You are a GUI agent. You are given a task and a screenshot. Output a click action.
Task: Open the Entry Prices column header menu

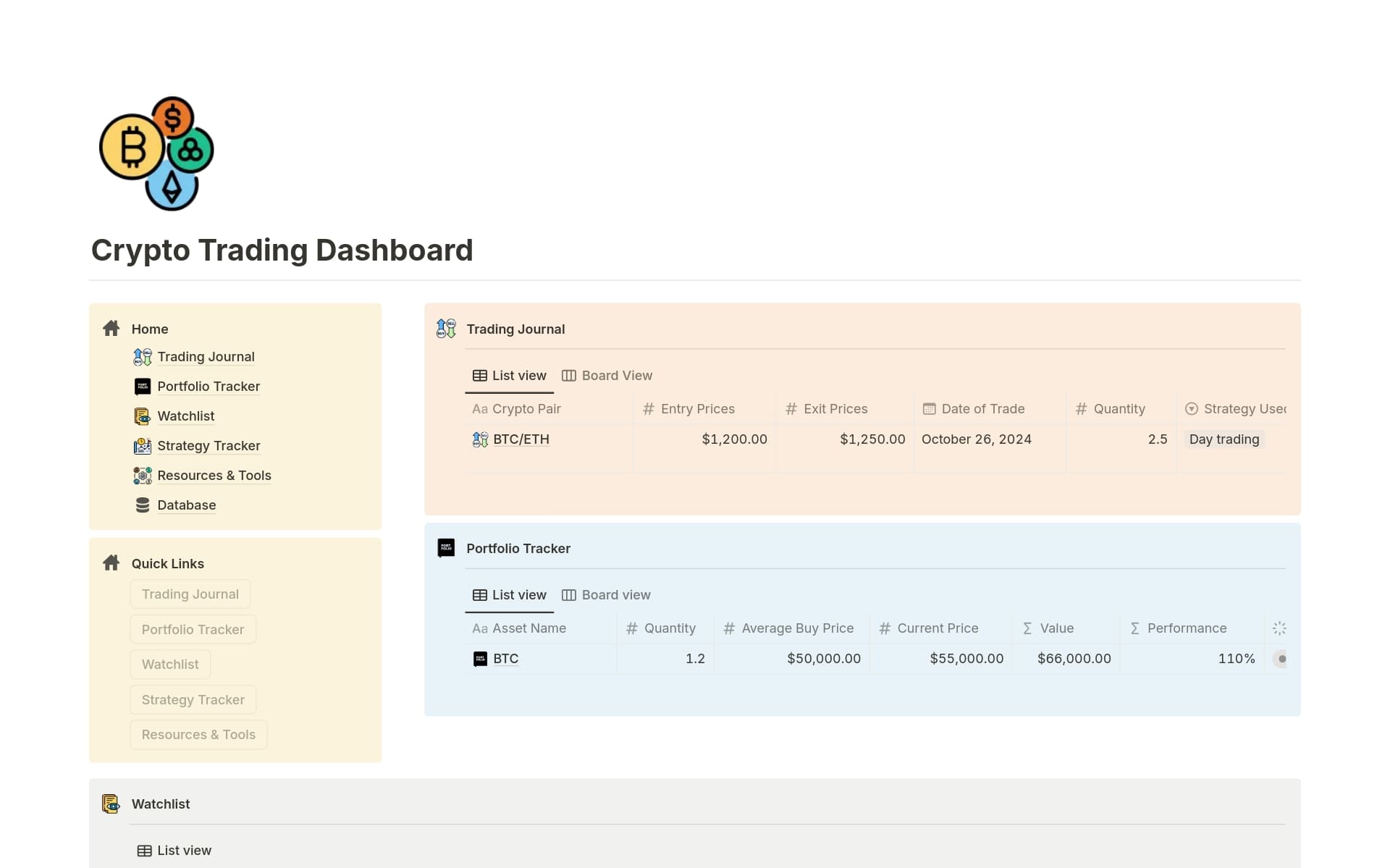pyautogui.click(x=697, y=408)
